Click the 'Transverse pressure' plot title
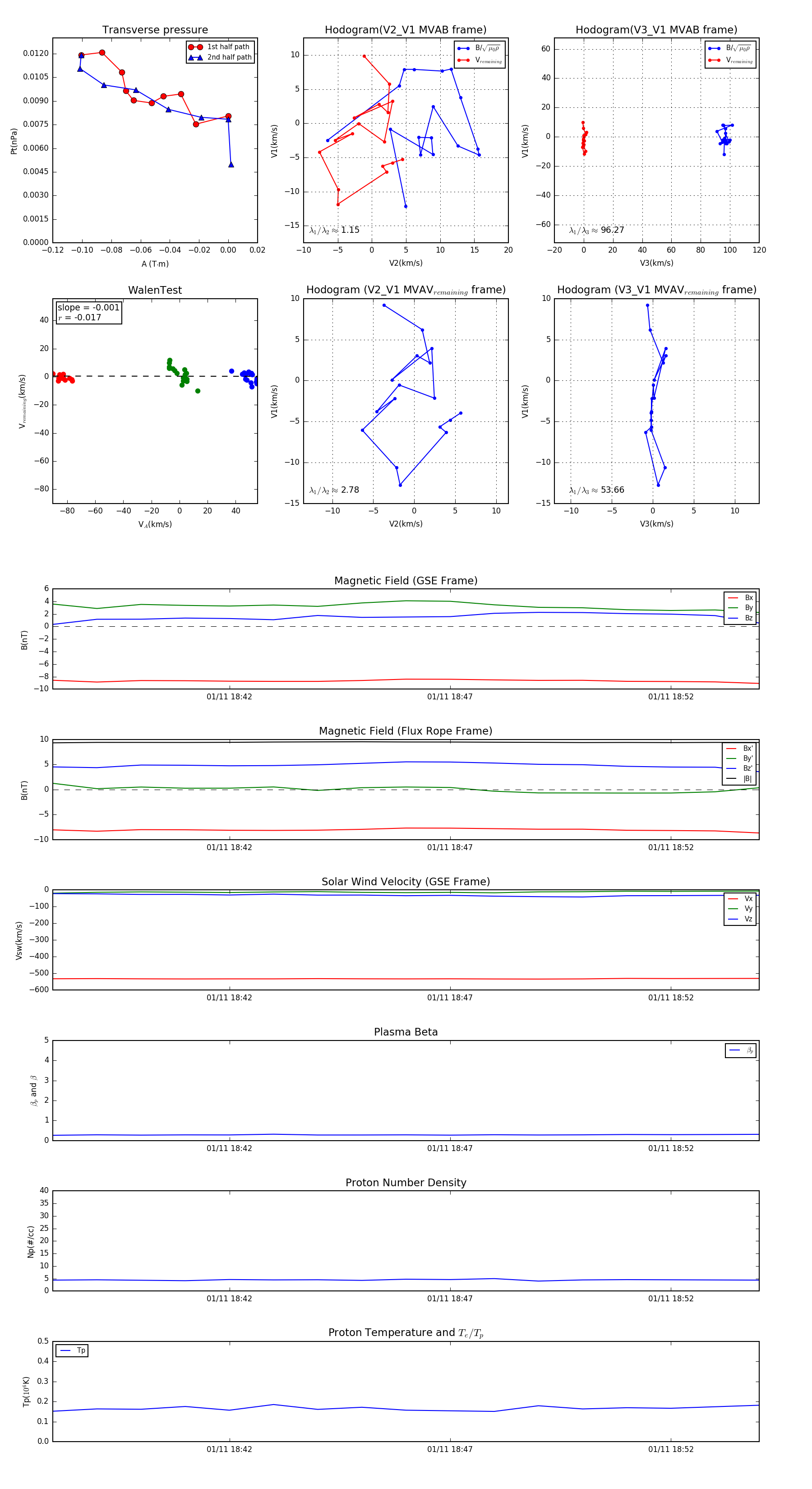This screenshot has width=812, height=1489. click(x=155, y=30)
